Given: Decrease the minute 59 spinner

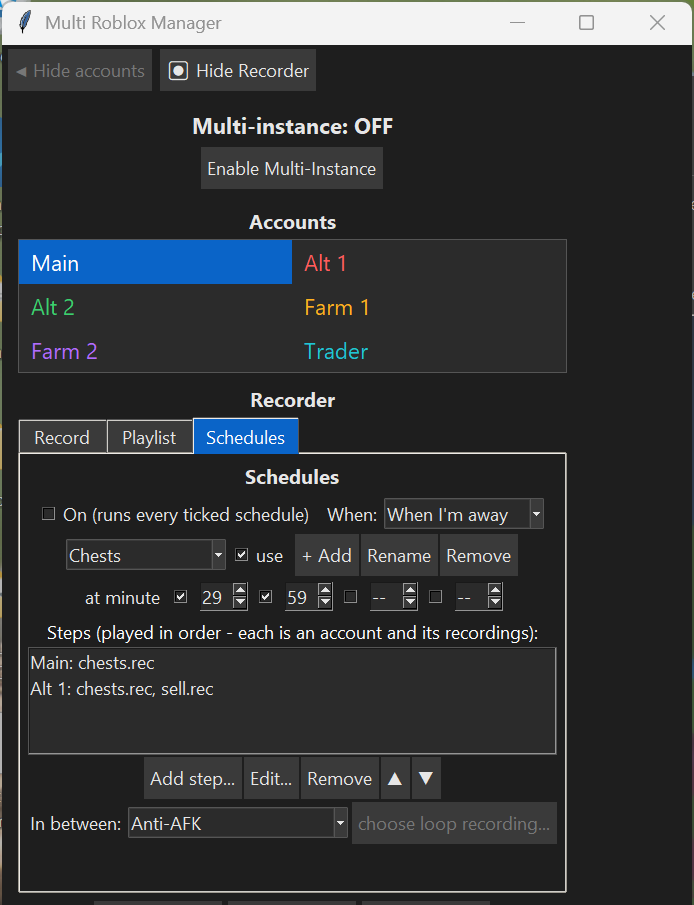Looking at the screenshot, I should pos(325,603).
